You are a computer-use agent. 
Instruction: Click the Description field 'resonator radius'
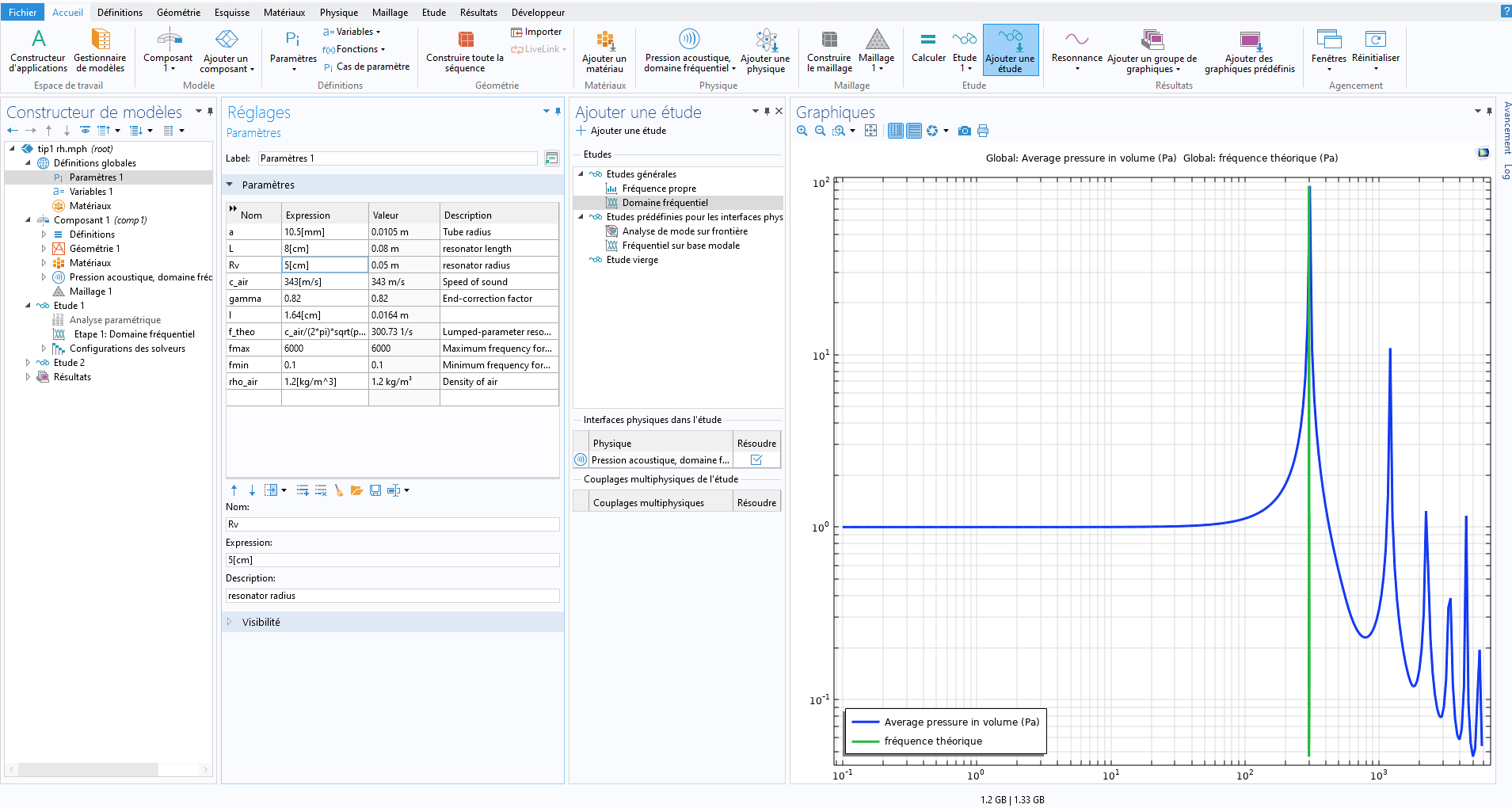pos(393,596)
